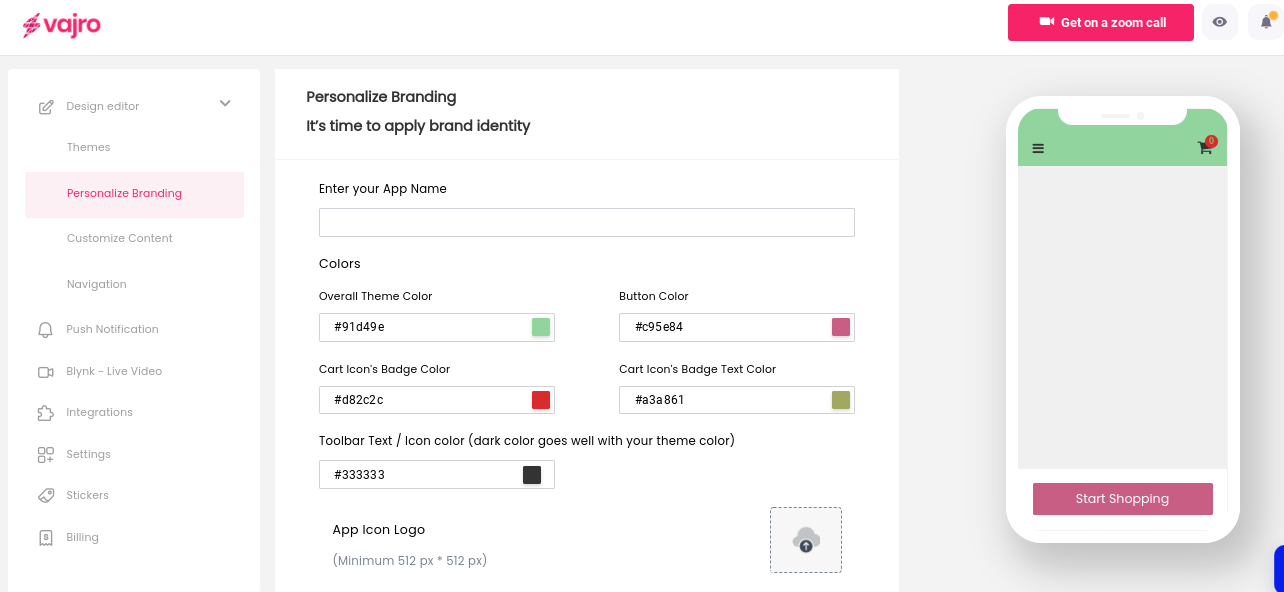Click the eye preview icon near the top right
Viewport: 1284px width, 592px height.
click(x=1220, y=22)
